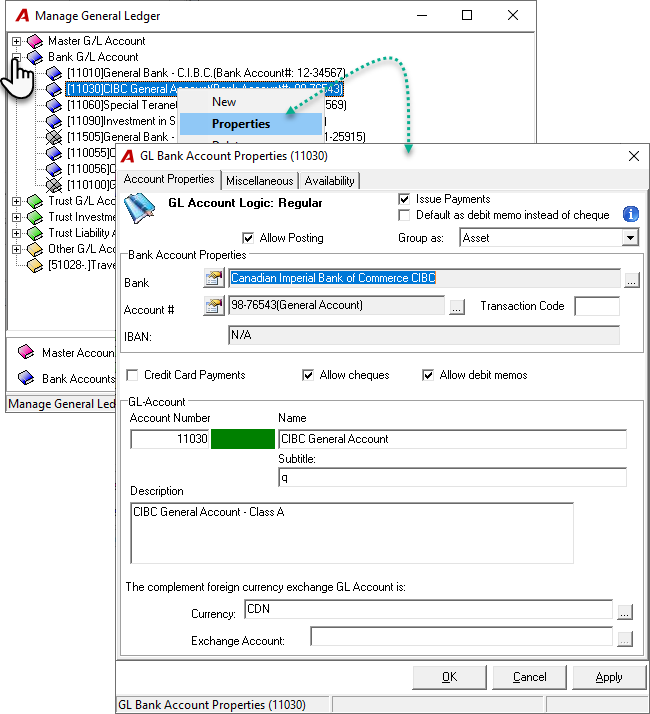
Task: Switch to the Availability tab
Action: 329,181
